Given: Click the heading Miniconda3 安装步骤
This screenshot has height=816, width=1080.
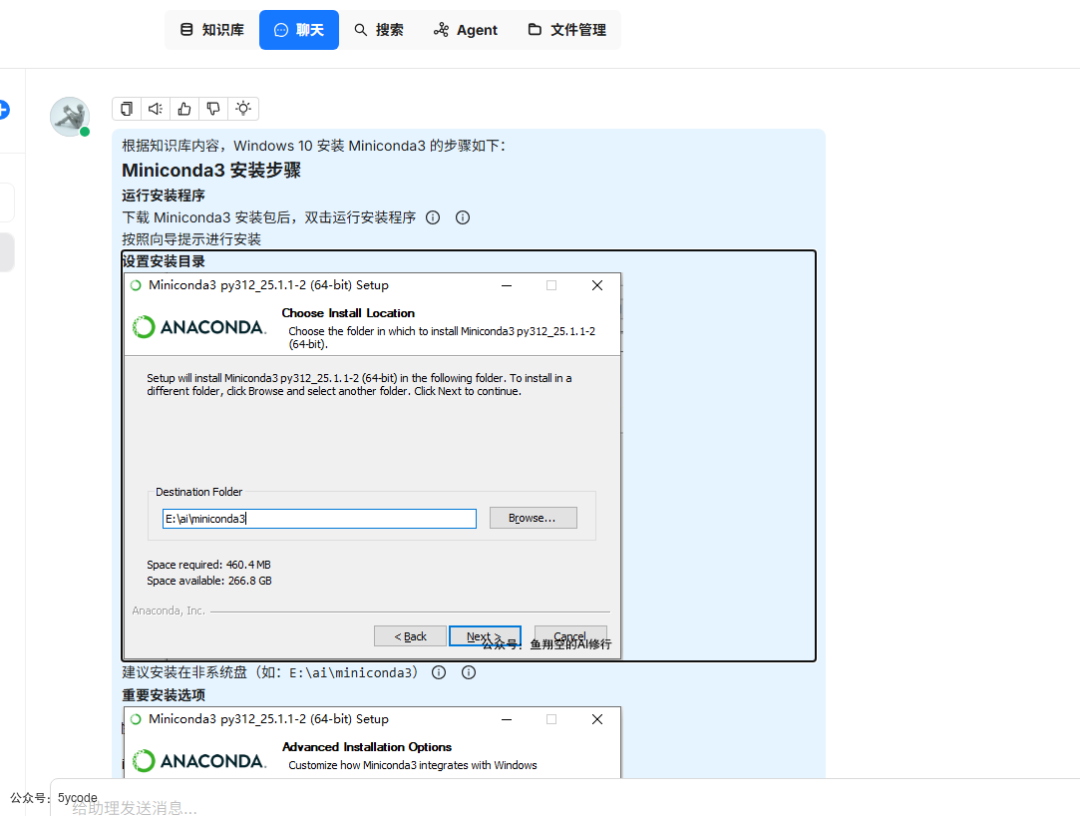Looking at the screenshot, I should [x=211, y=170].
